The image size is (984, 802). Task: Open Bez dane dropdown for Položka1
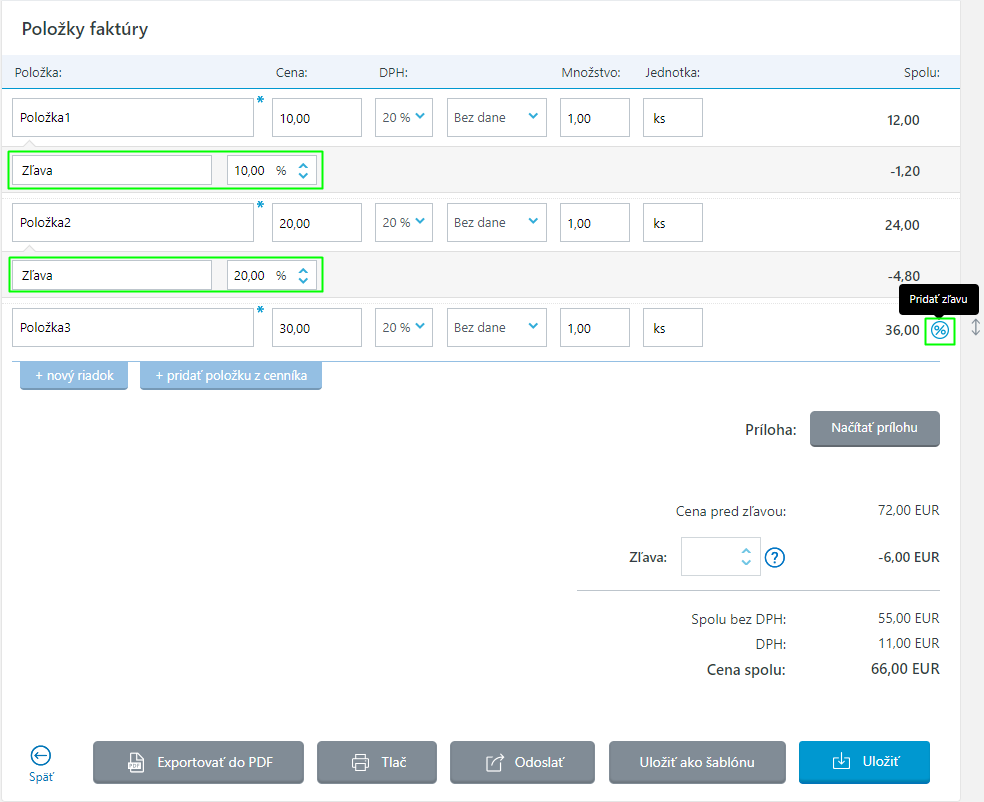tap(496, 117)
